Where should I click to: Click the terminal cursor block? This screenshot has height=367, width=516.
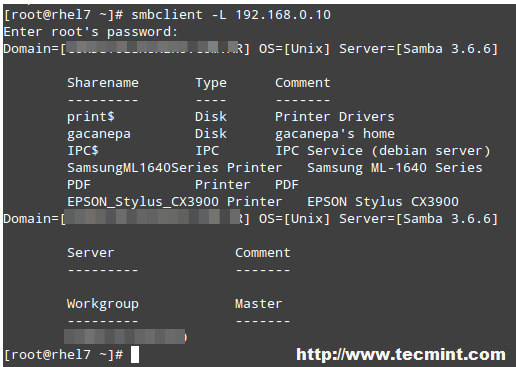135,355
